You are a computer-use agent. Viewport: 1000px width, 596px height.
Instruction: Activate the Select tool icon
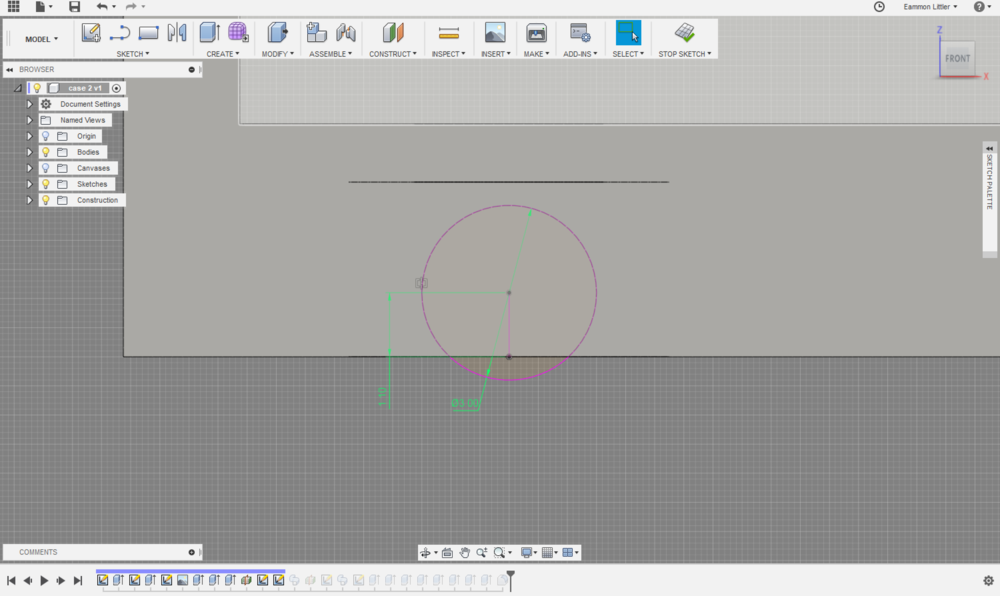[x=628, y=33]
